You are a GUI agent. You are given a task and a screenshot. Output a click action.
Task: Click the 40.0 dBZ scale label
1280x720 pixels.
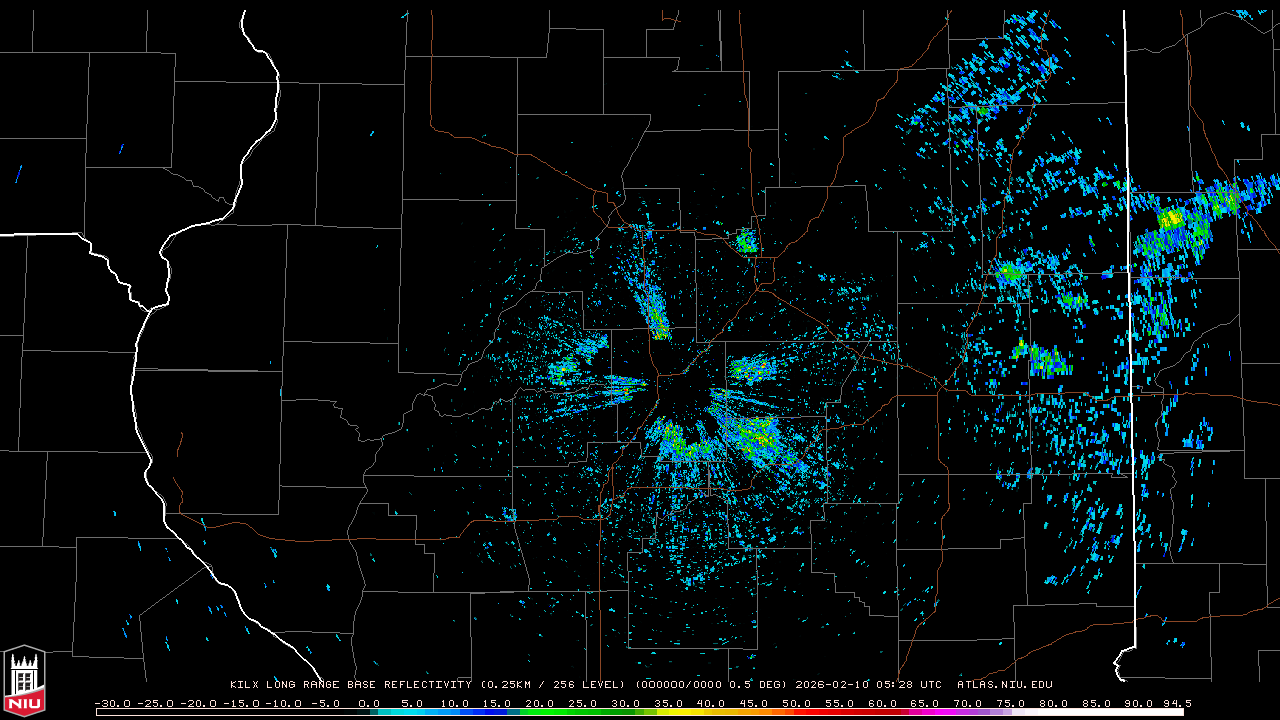point(713,703)
